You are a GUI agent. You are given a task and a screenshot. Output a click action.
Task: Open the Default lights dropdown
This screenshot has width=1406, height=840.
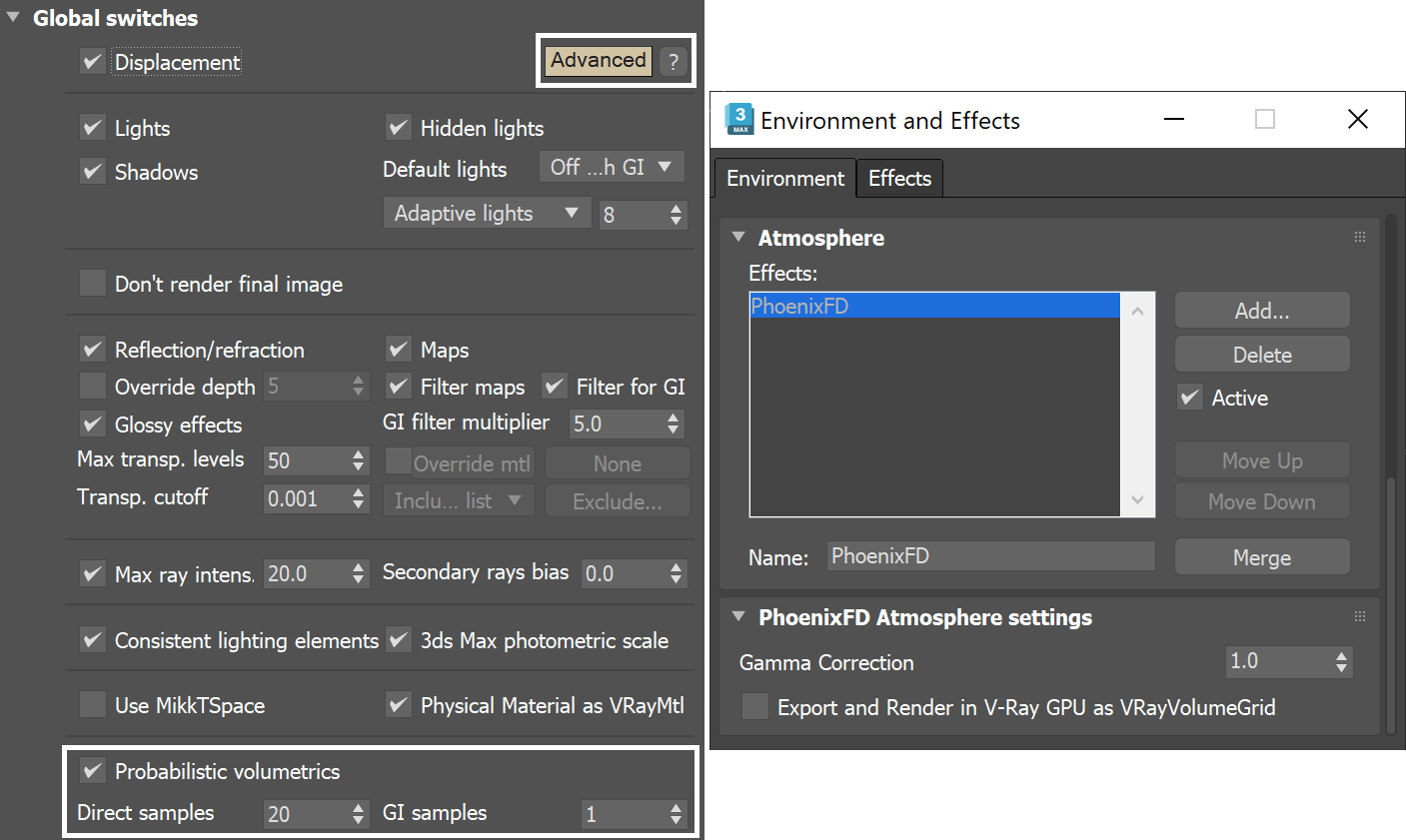point(612,168)
